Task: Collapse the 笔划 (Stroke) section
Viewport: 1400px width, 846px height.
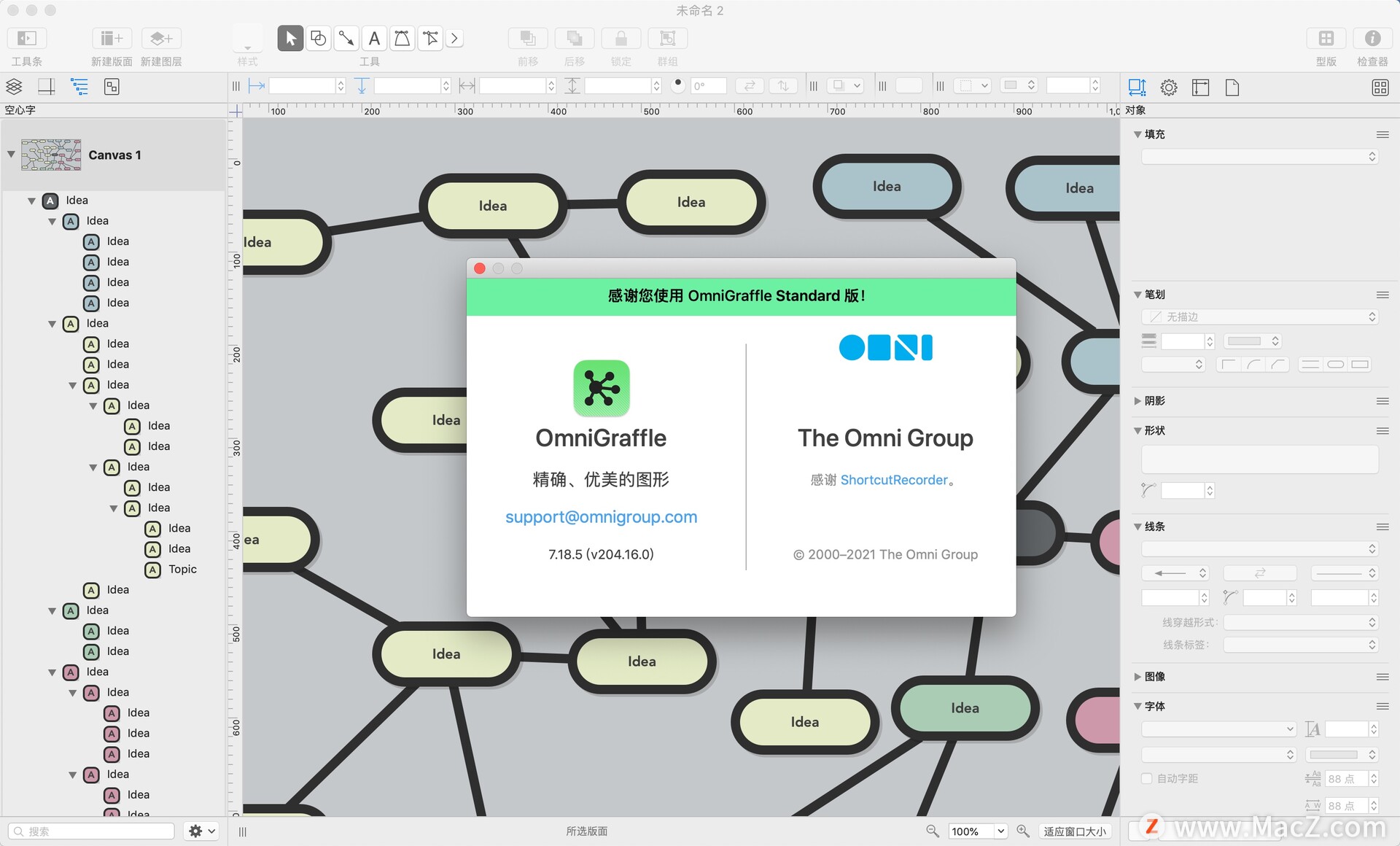Action: pos(1137,295)
